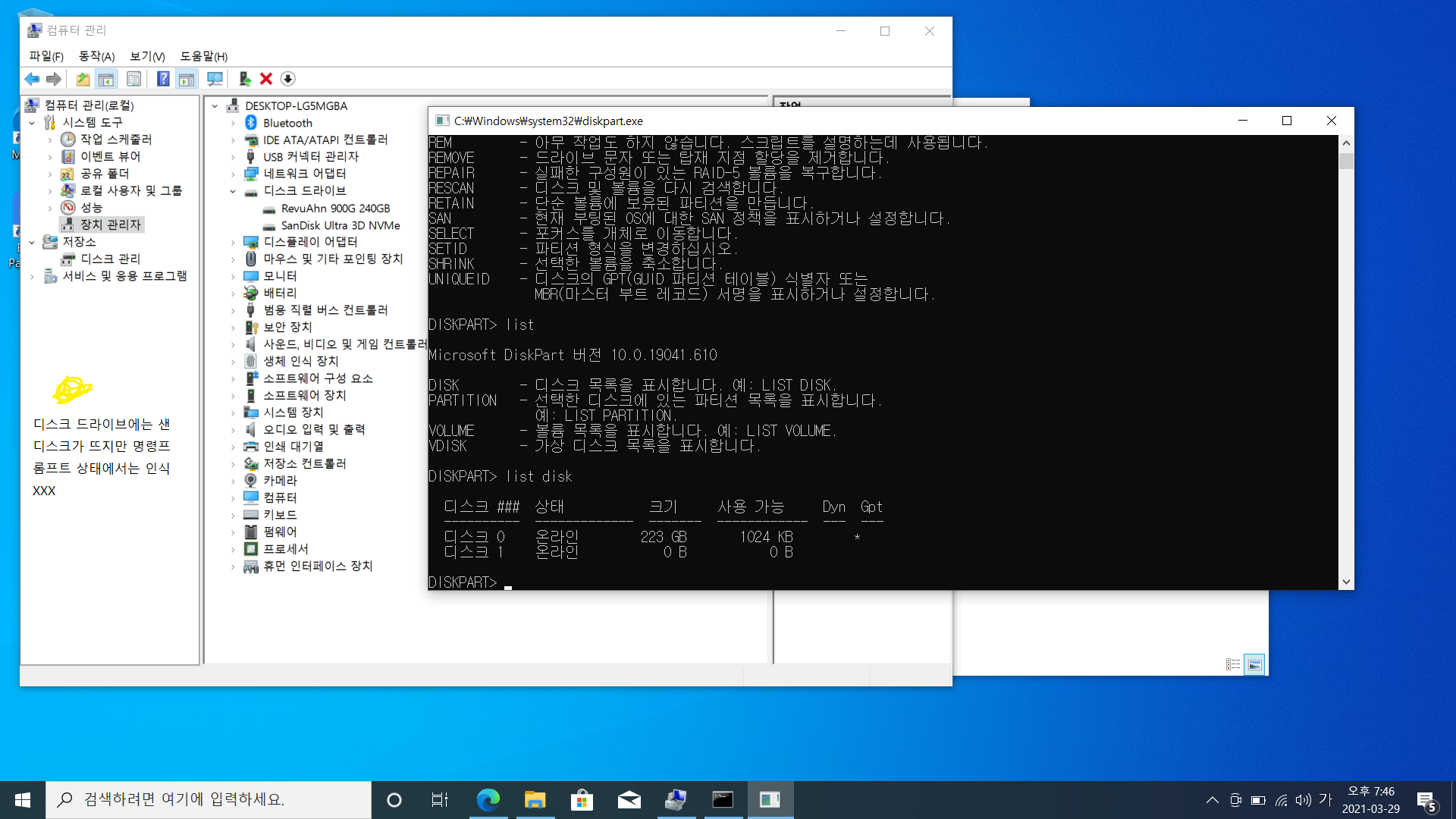Collapse the 시스템 도구 tree node
Image resolution: width=1456 pixels, height=819 pixels.
32,123
